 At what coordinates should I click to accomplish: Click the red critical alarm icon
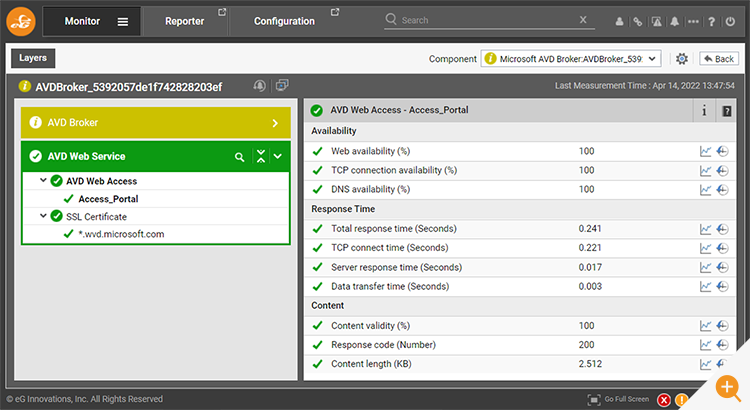663,400
